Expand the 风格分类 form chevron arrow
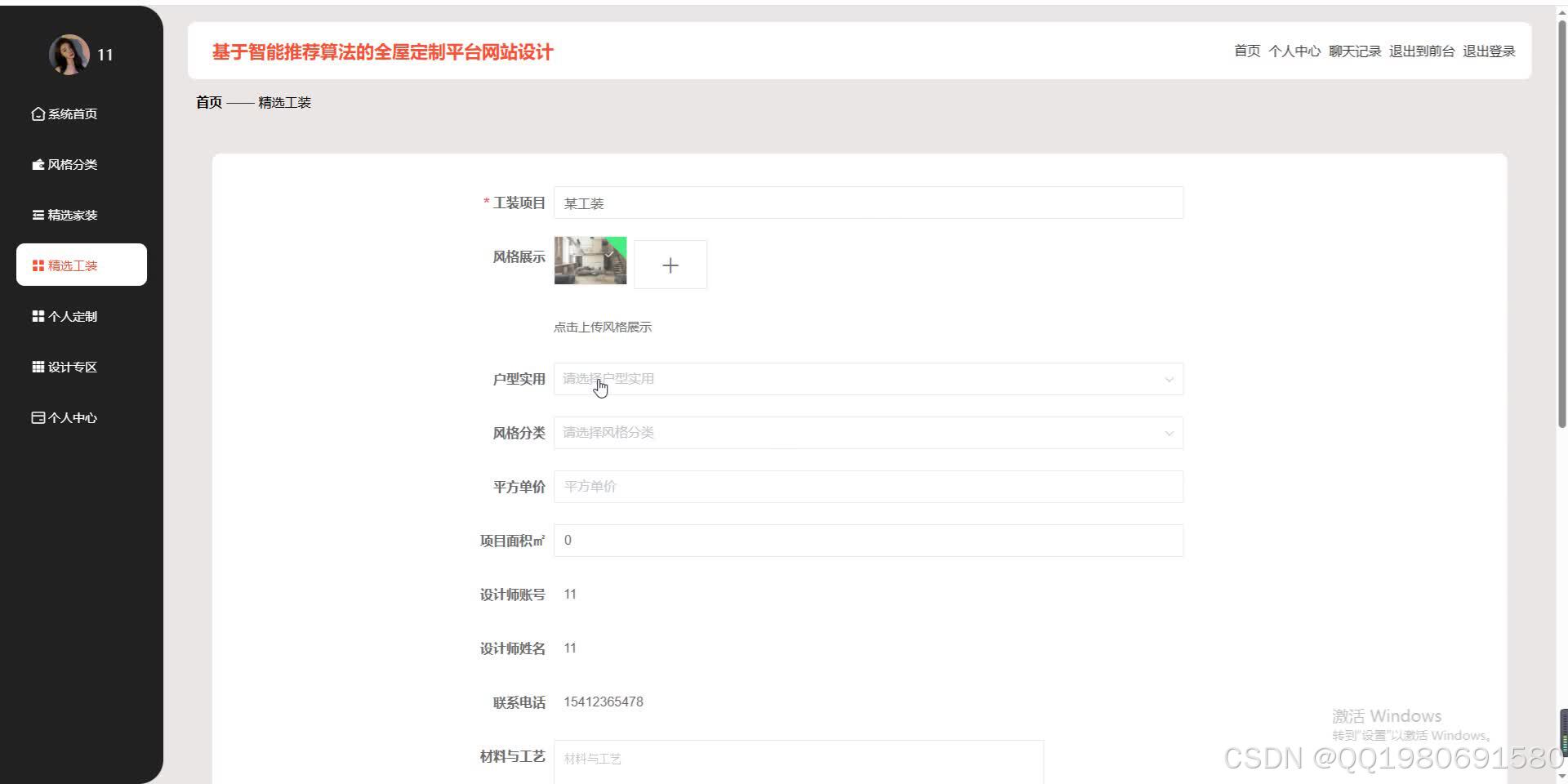The width and height of the screenshot is (1568, 784). [x=1169, y=433]
